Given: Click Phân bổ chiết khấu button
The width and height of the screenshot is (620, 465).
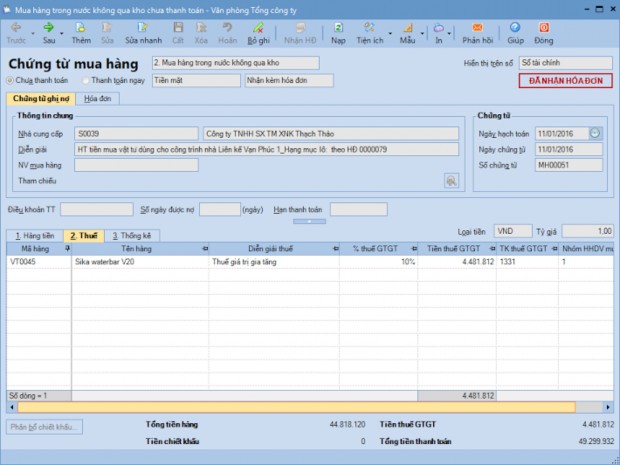Looking at the screenshot, I should 44,427.
